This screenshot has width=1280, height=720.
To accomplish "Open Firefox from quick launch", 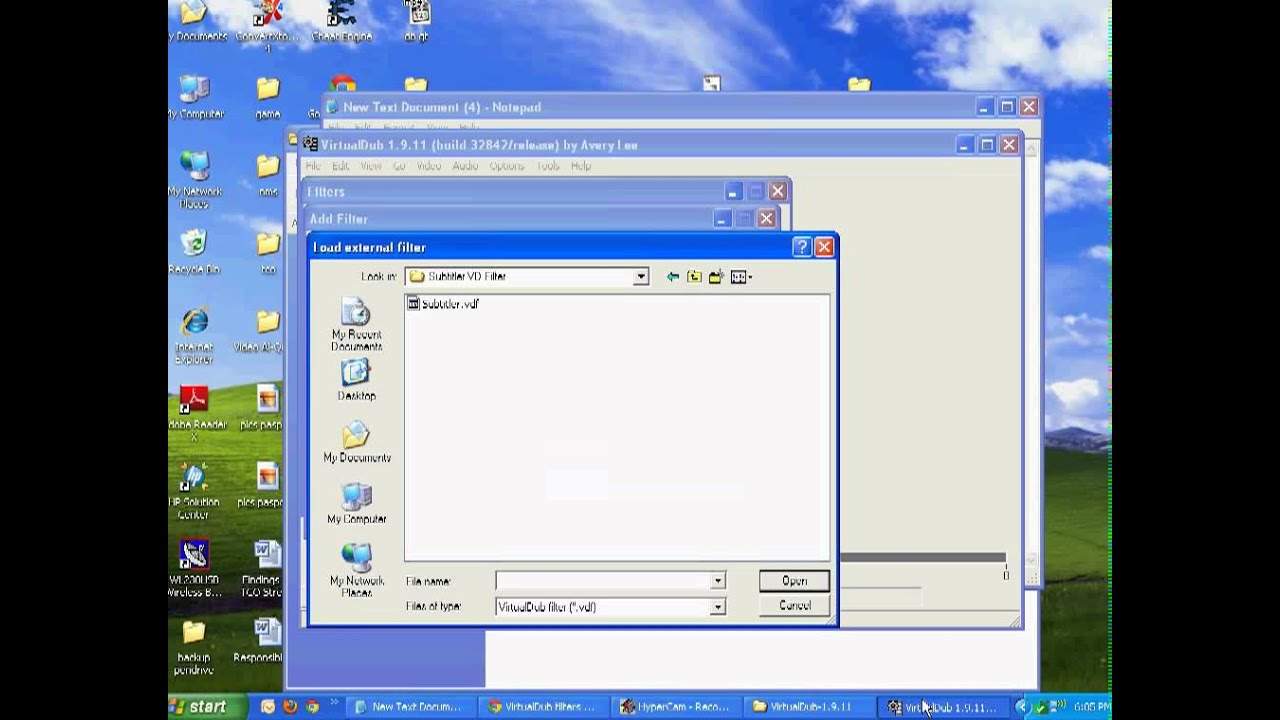I will [290, 706].
